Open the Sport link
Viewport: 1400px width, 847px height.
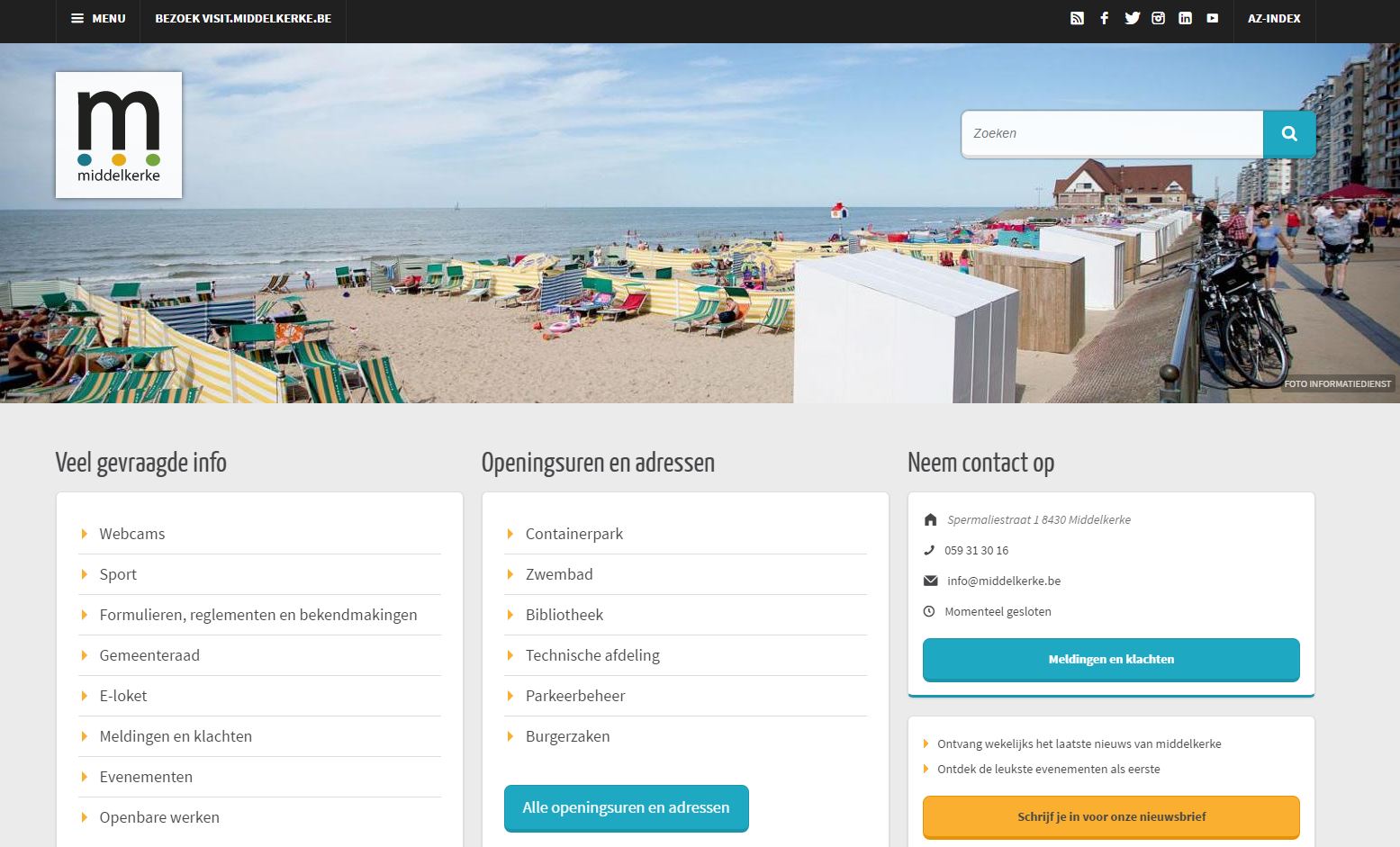coord(118,574)
